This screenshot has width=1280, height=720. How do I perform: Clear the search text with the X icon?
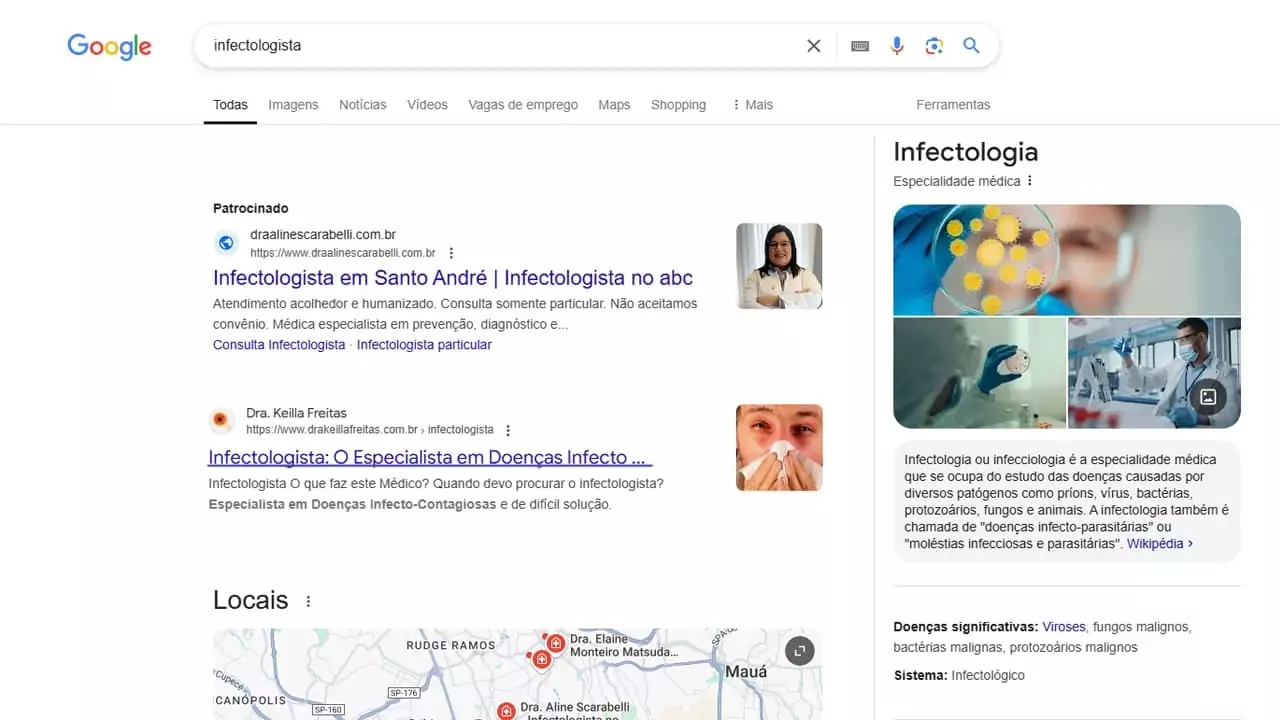(x=814, y=46)
